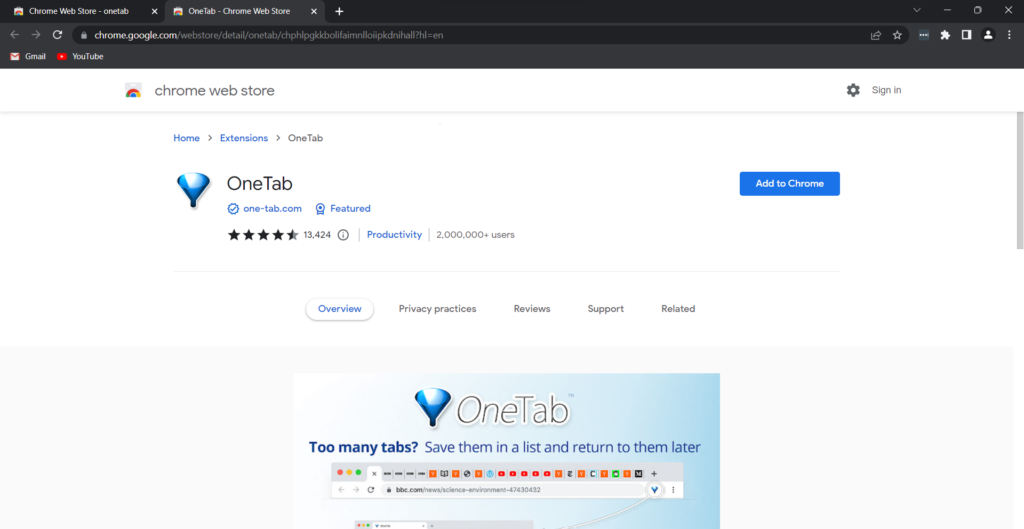Open the side panel icon
Screen dimensions: 1024x529
(x=967, y=35)
